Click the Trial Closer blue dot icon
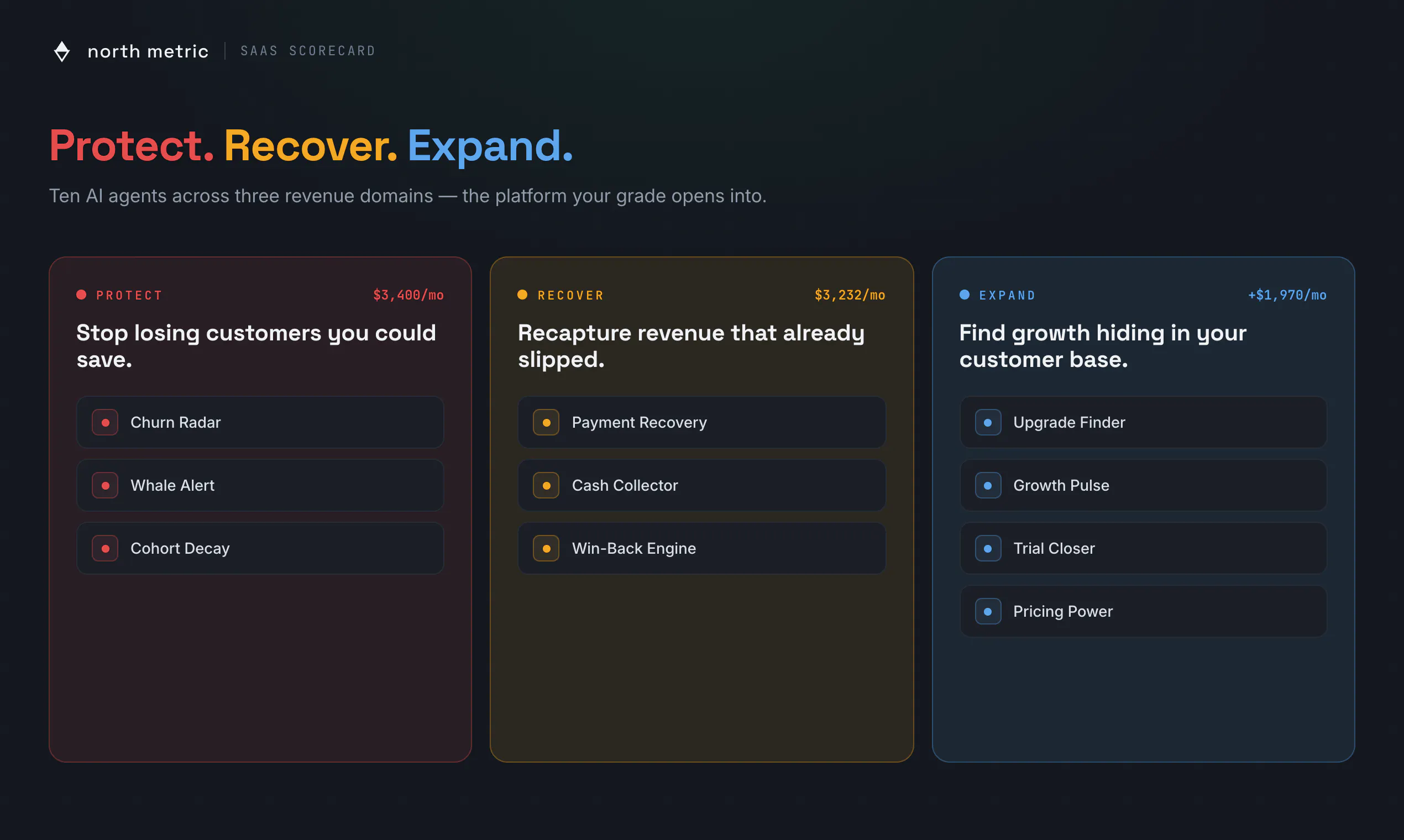1404x840 pixels. (988, 548)
